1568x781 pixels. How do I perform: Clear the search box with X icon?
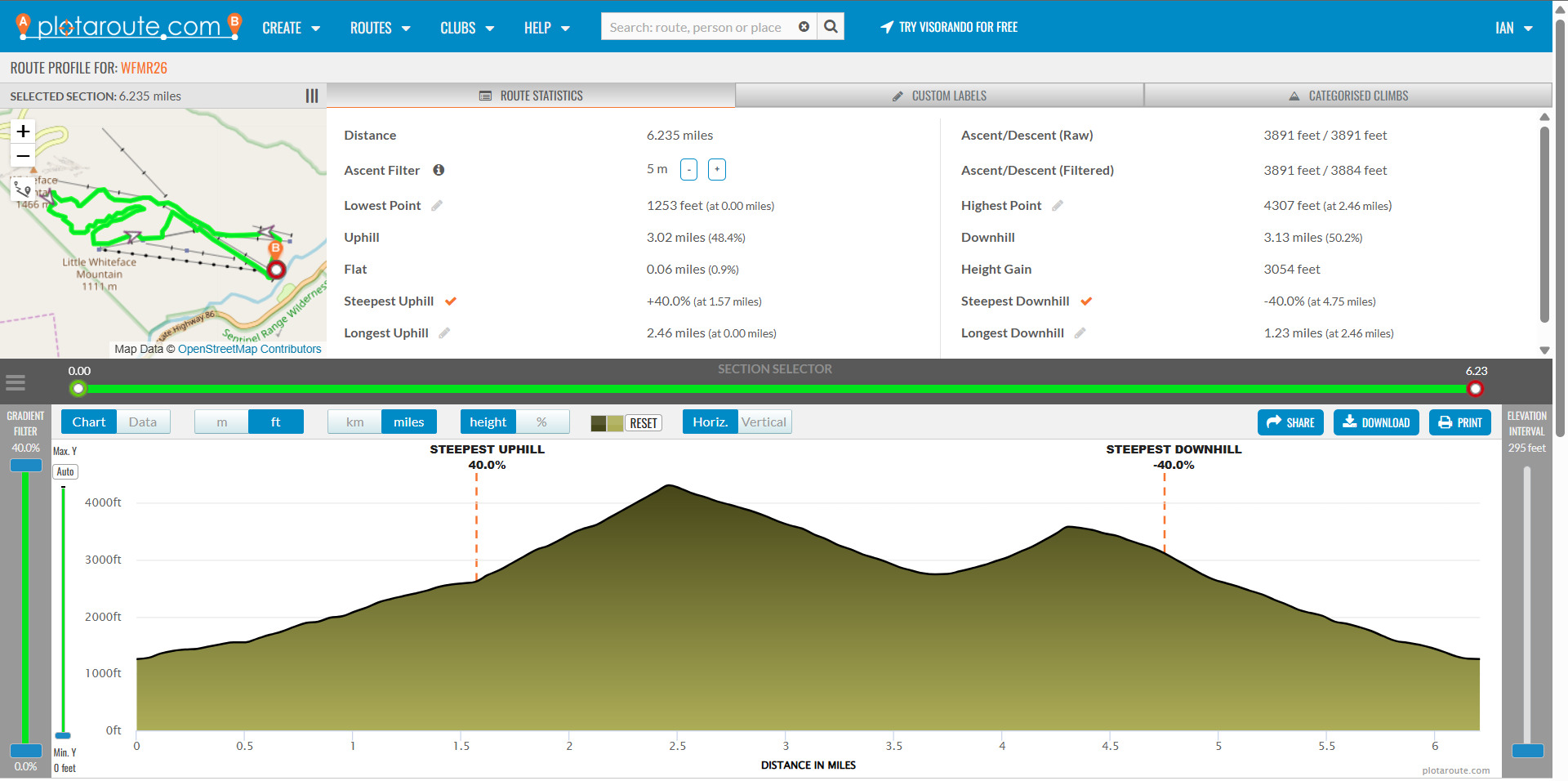[804, 27]
